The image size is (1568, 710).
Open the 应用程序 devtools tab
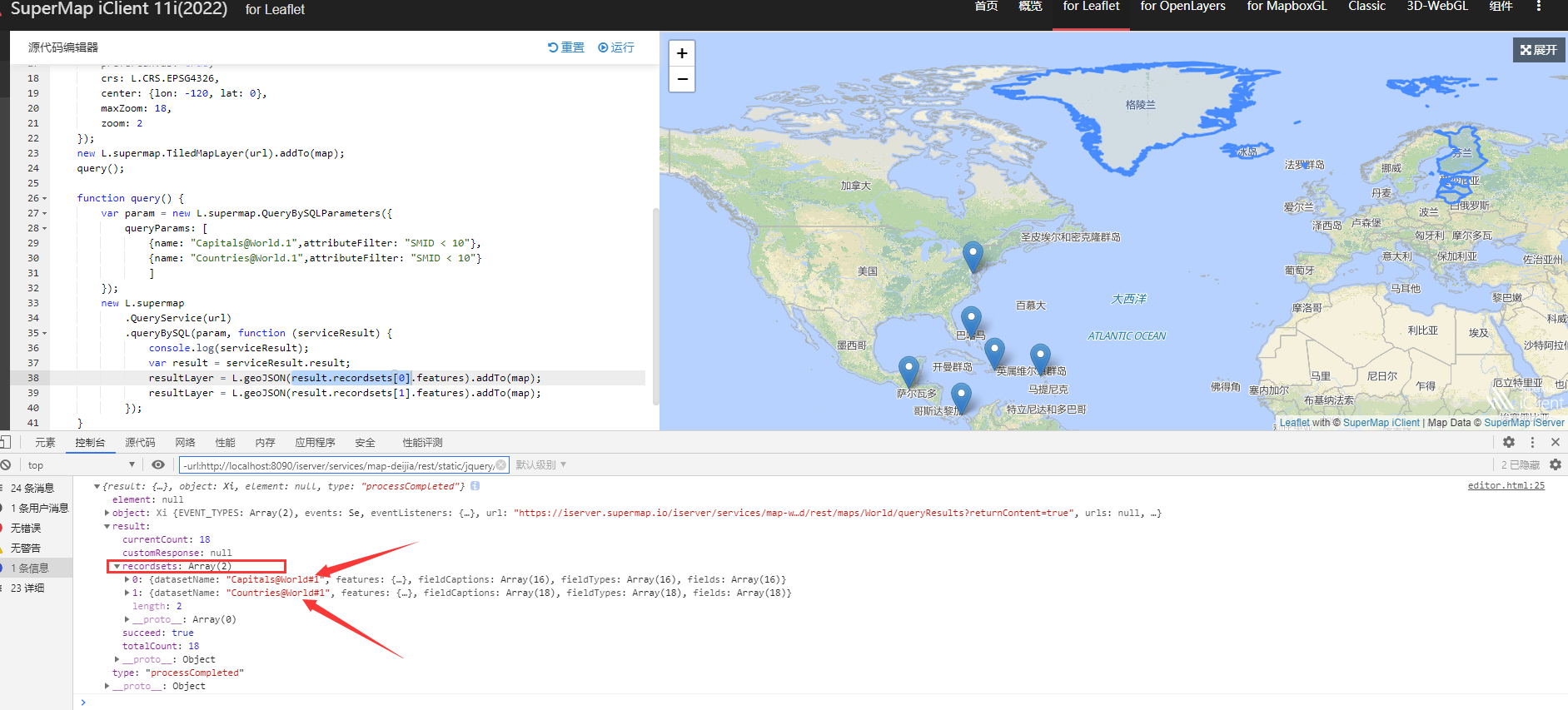[315, 443]
